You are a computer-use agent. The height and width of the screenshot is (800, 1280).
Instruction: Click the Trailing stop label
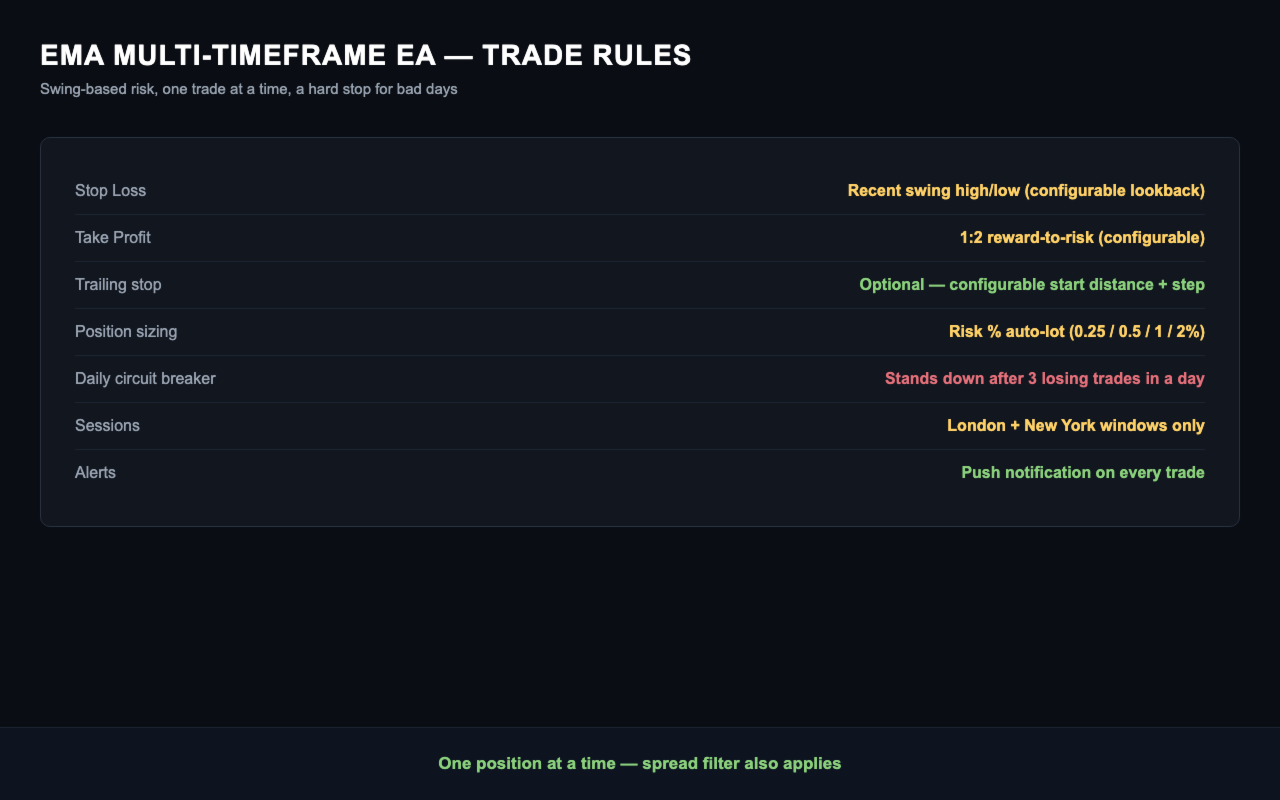pos(118,285)
